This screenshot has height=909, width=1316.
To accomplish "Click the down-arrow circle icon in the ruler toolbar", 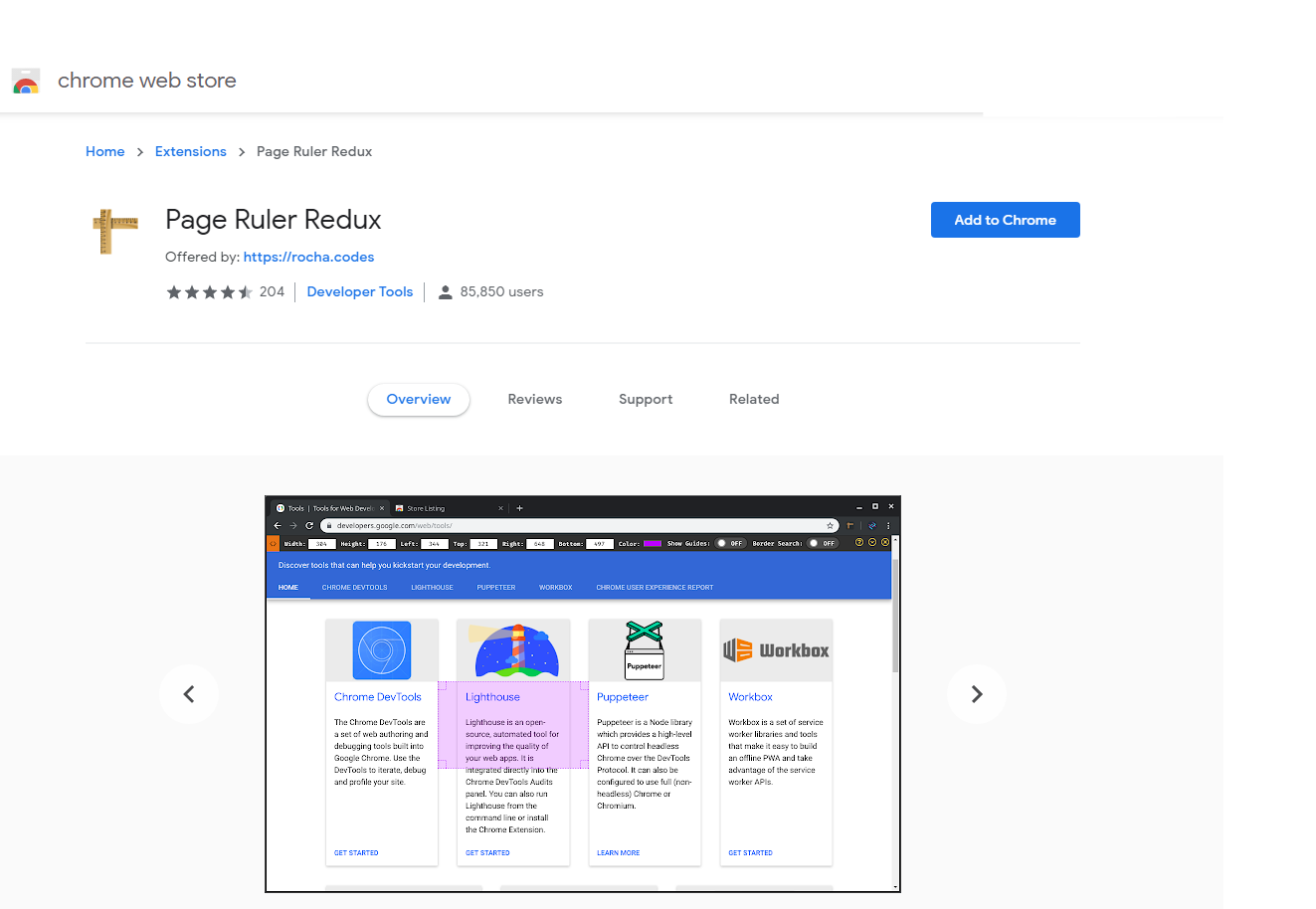I will pos(872,543).
